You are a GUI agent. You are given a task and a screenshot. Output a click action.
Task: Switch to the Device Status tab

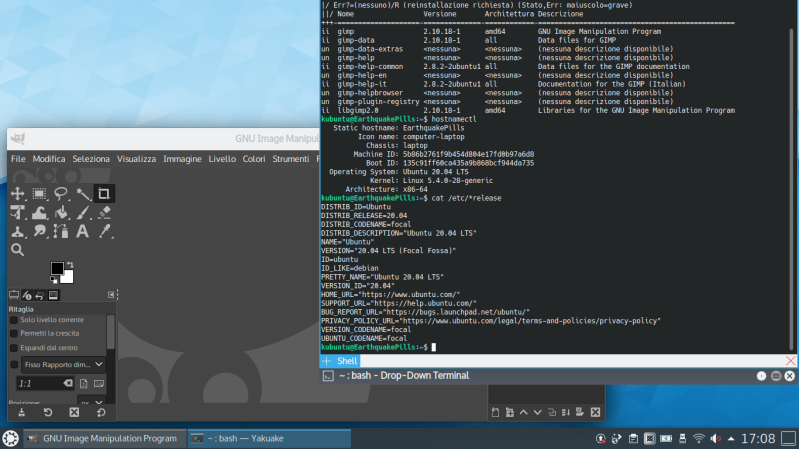tap(27, 295)
